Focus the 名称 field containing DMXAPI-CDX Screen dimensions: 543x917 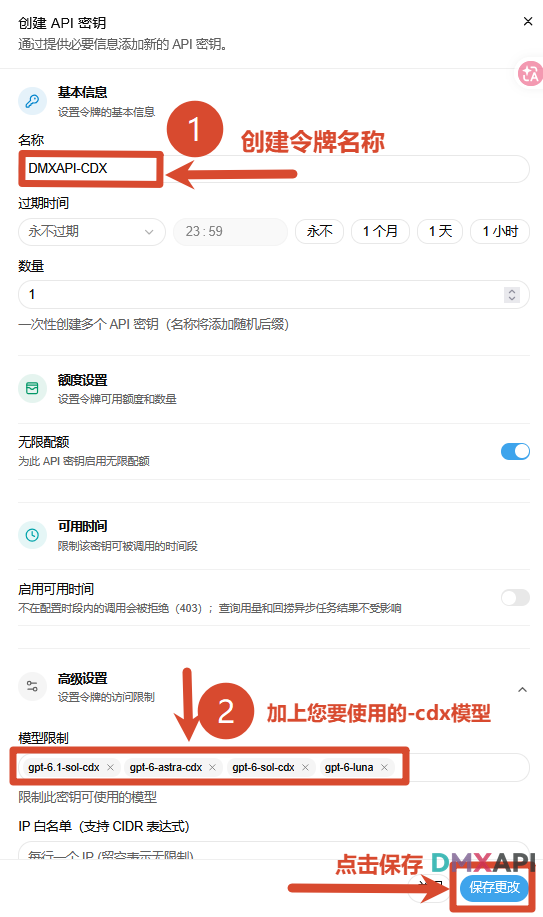[274, 169]
